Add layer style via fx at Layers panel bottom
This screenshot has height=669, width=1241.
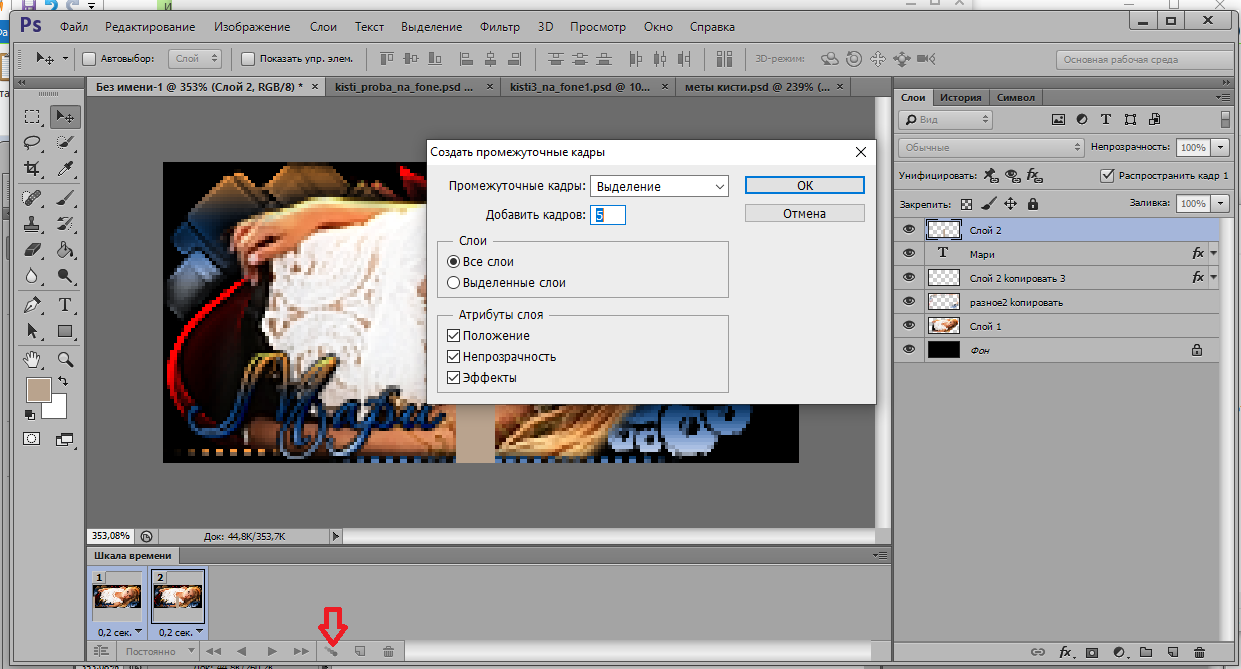[1066, 652]
